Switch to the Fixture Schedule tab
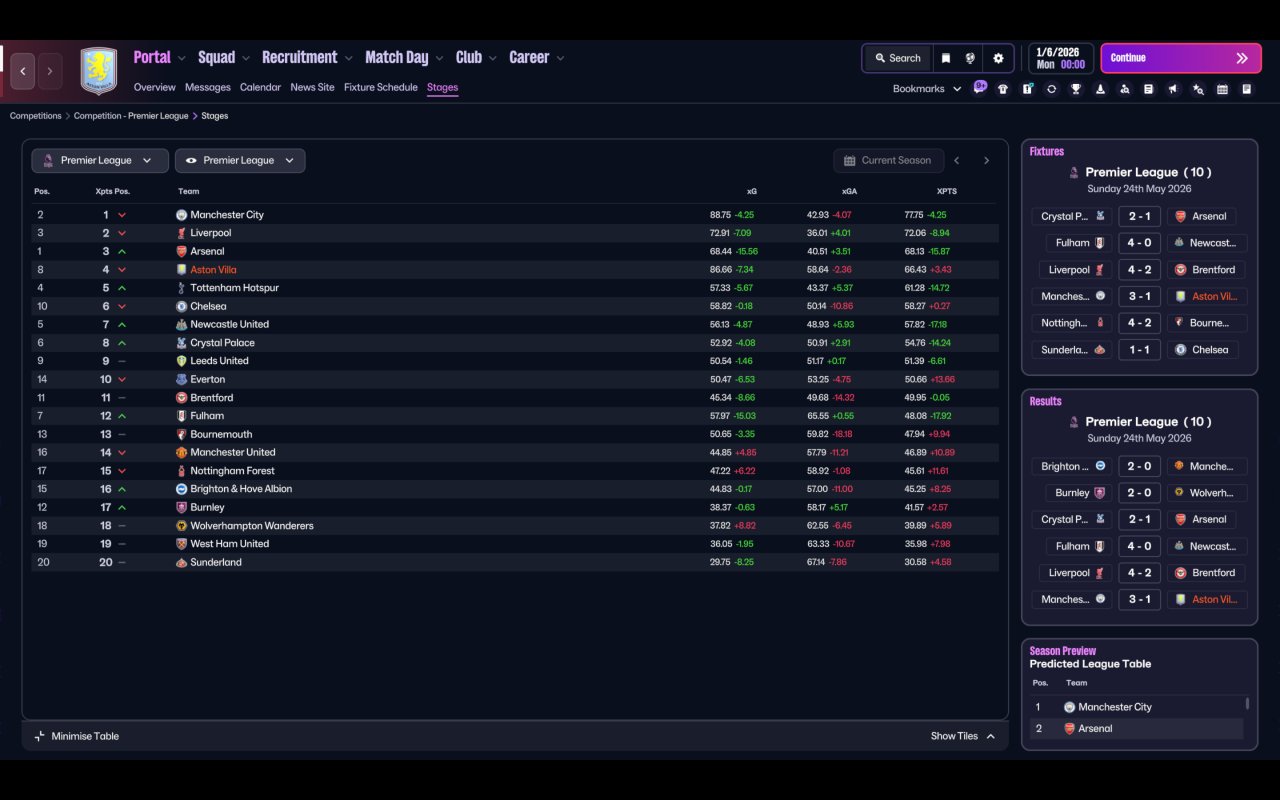Screen dimensions: 1280x800 (x=380, y=87)
